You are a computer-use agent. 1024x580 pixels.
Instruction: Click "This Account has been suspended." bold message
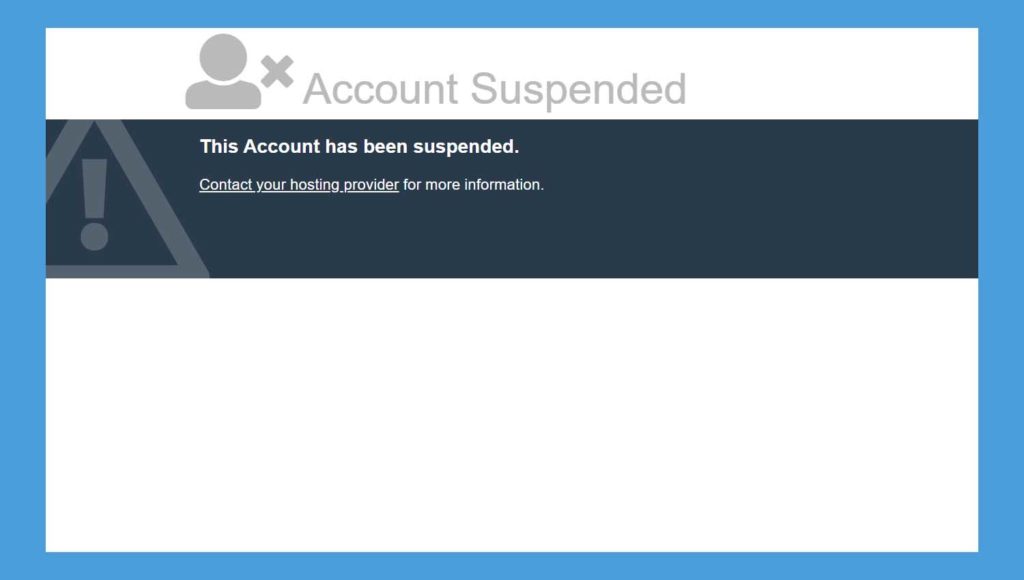click(x=359, y=147)
